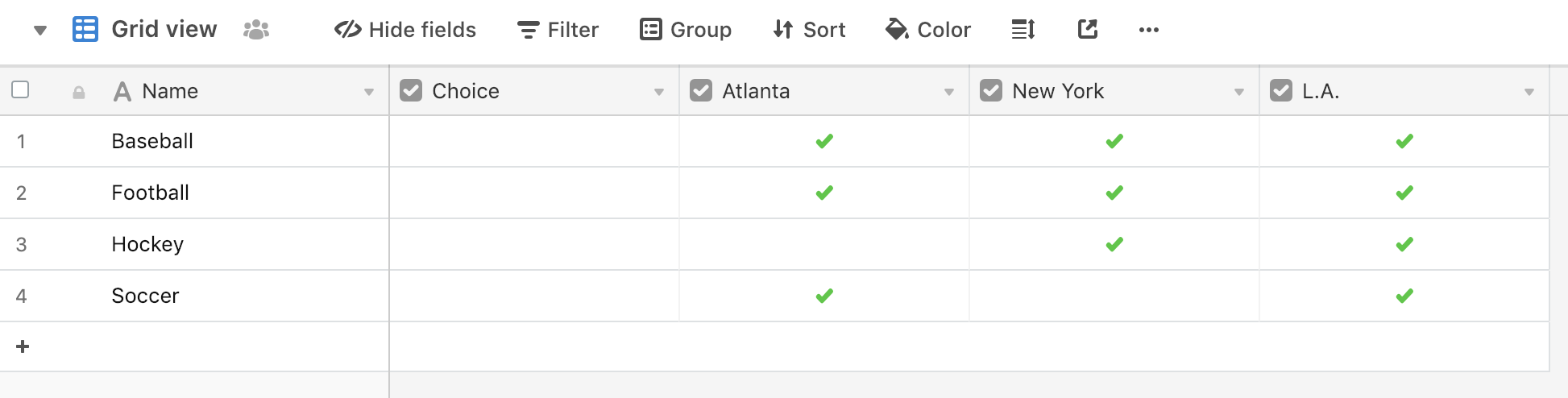Image resolution: width=1568 pixels, height=398 pixels.
Task: Click the lock icon in header row
Action: tap(79, 92)
